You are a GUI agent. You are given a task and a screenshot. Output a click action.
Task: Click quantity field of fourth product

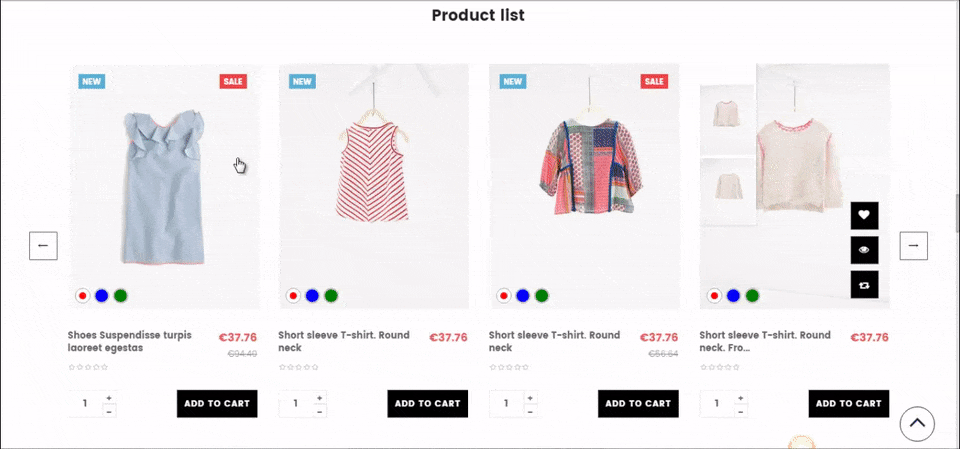click(716, 404)
